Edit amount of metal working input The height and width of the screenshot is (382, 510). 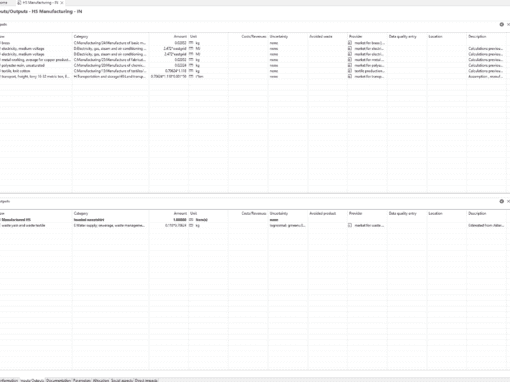169,60
